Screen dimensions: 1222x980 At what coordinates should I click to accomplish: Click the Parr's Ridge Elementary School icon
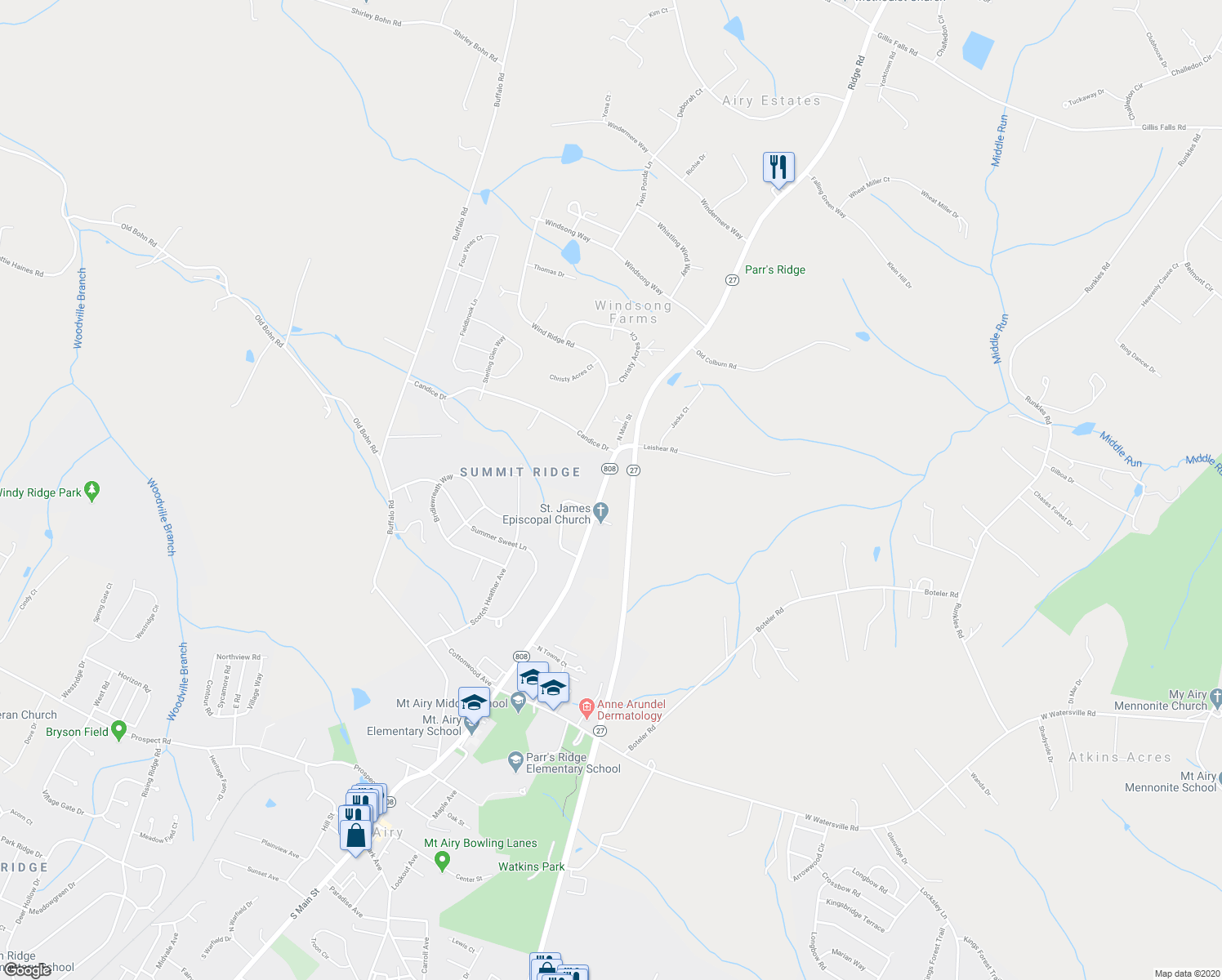[x=515, y=761]
